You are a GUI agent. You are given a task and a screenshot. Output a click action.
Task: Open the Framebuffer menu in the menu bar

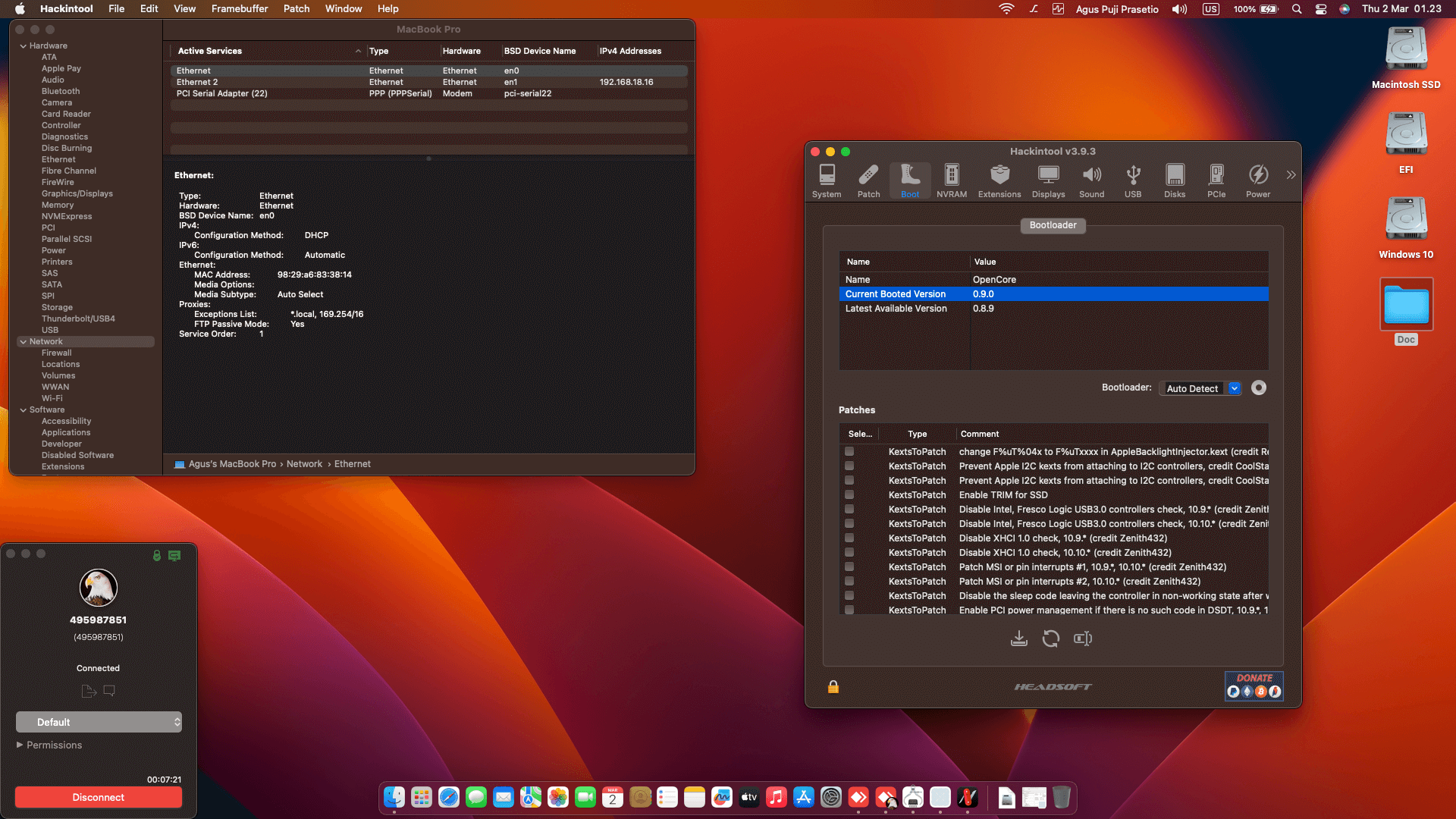coord(239,8)
